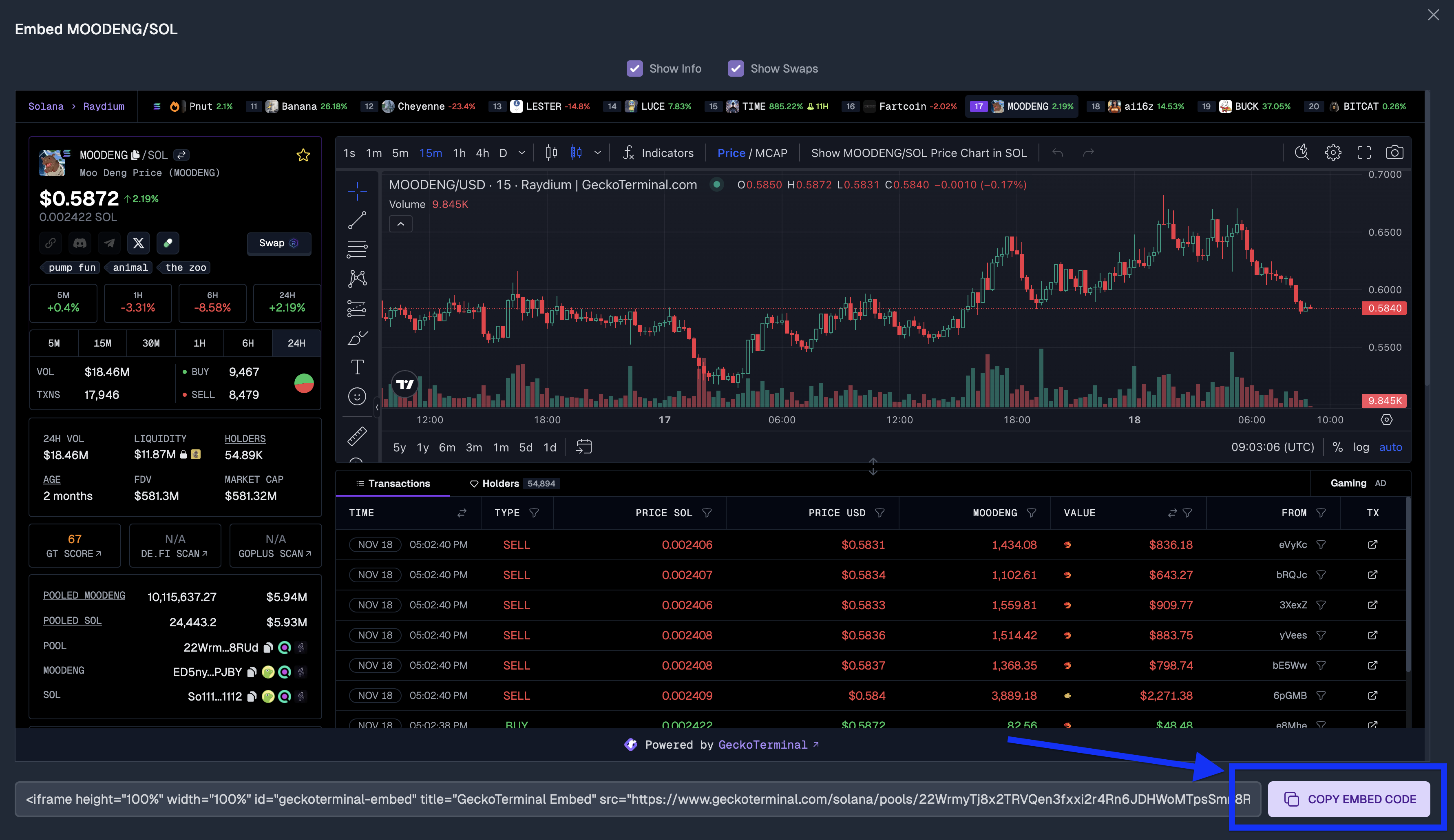Copy the pool address 22Wrm...8RUd
Screen dimensions: 1454x840
268,648
